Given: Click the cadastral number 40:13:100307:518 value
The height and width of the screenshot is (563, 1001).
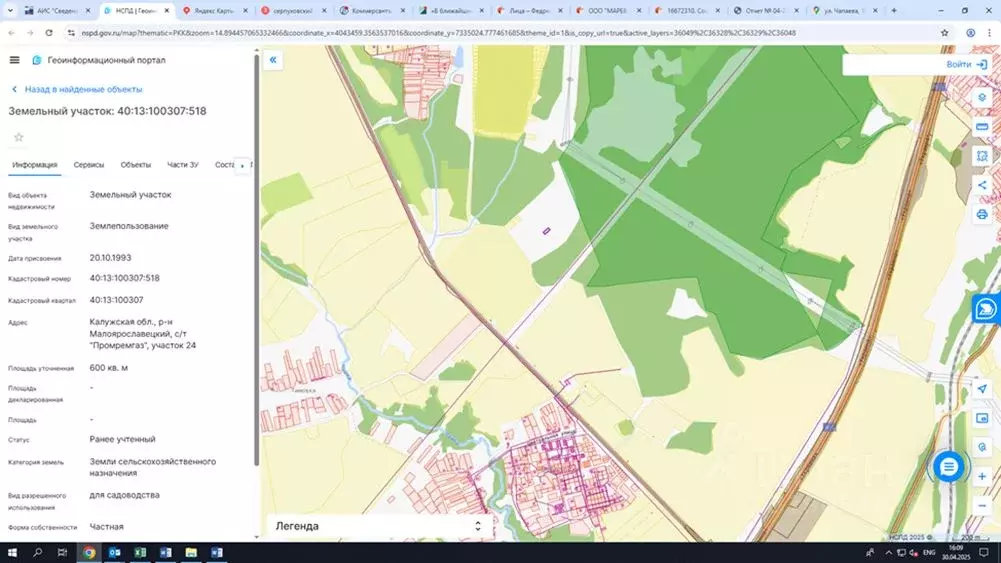Looking at the screenshot, I should [x=124, y=278].
